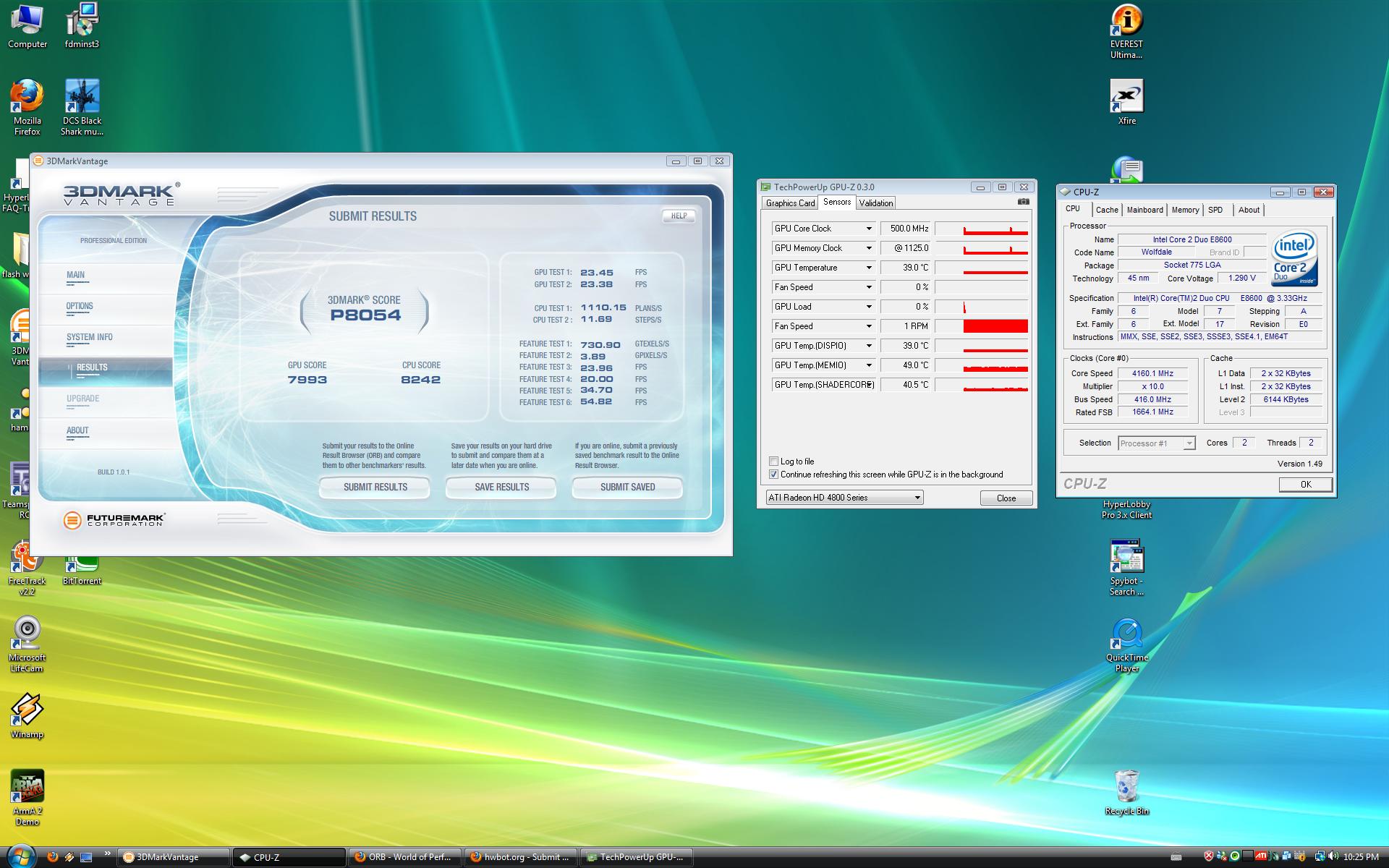1389x868 pixels.
Task: Click the GPU-Z screenshot camera icon
Action: (x=1023, y=202)
